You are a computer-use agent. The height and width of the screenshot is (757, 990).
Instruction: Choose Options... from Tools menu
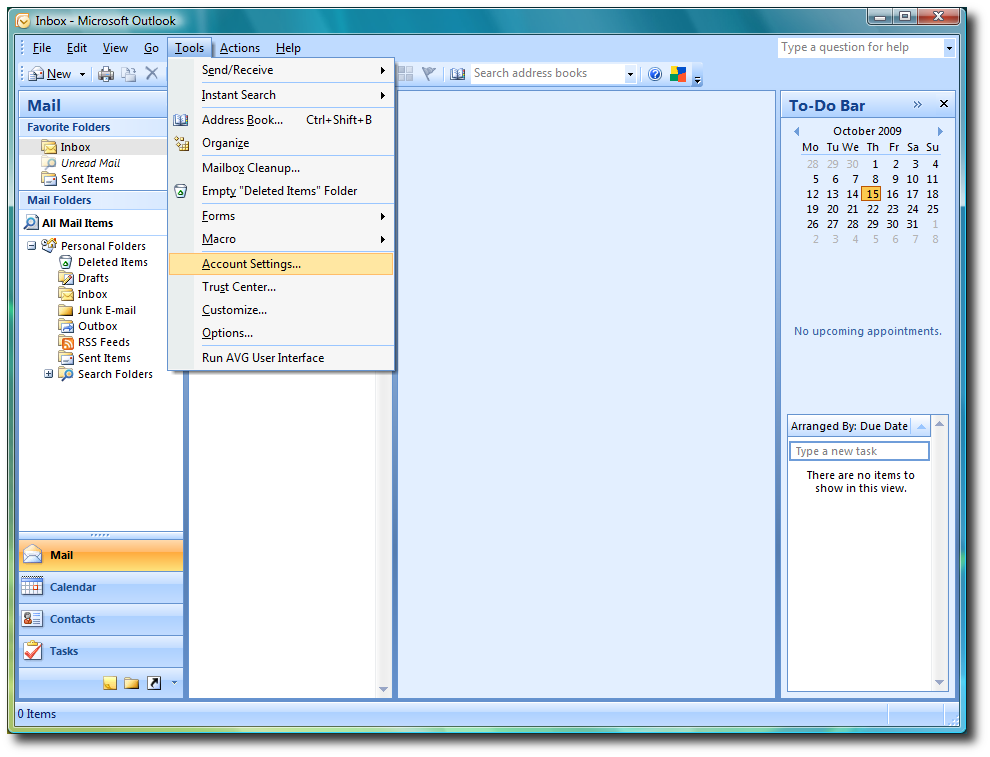(x=282, y=333)
